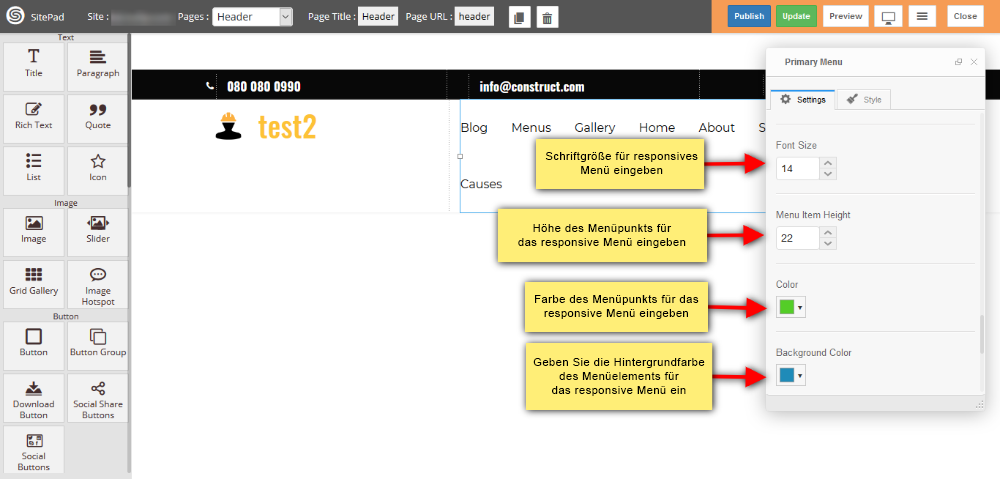Viewport: 1000px width, 479px height.
Task: Click the copy page icon
Action: pyautogui.click(x=520, y=17)
